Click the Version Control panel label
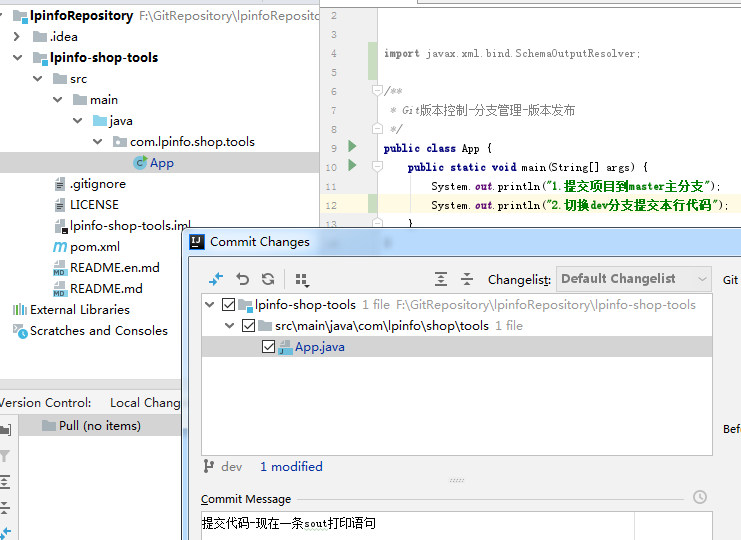Image resolution: width=741 pixels, height=540 pixels. (45, 403)
